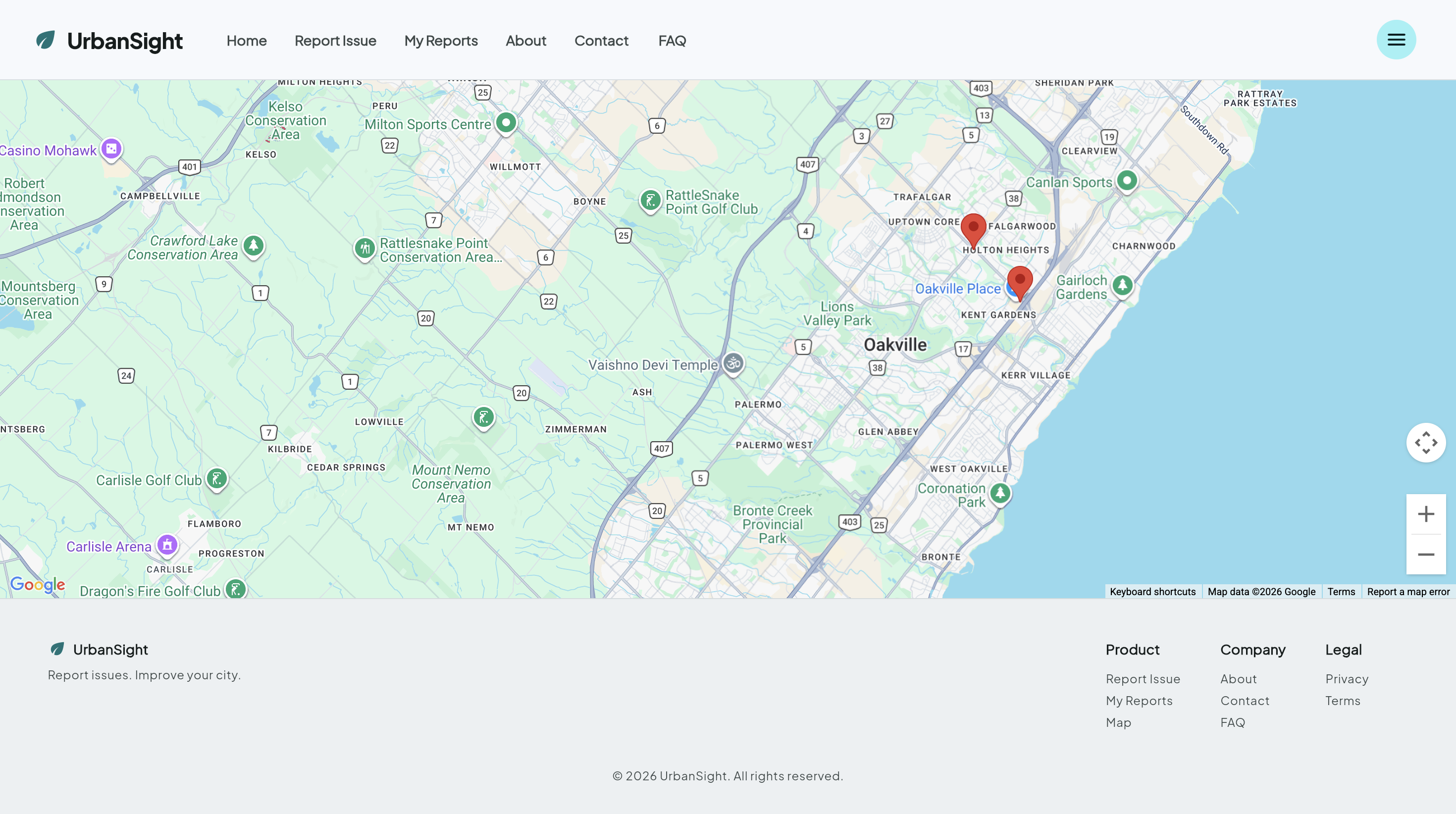Image resolution: width=1456 pixels, height=814 pixels.
Task: Click the UrbanSight leaf logo in header
Action: click(x=46, y=40)
